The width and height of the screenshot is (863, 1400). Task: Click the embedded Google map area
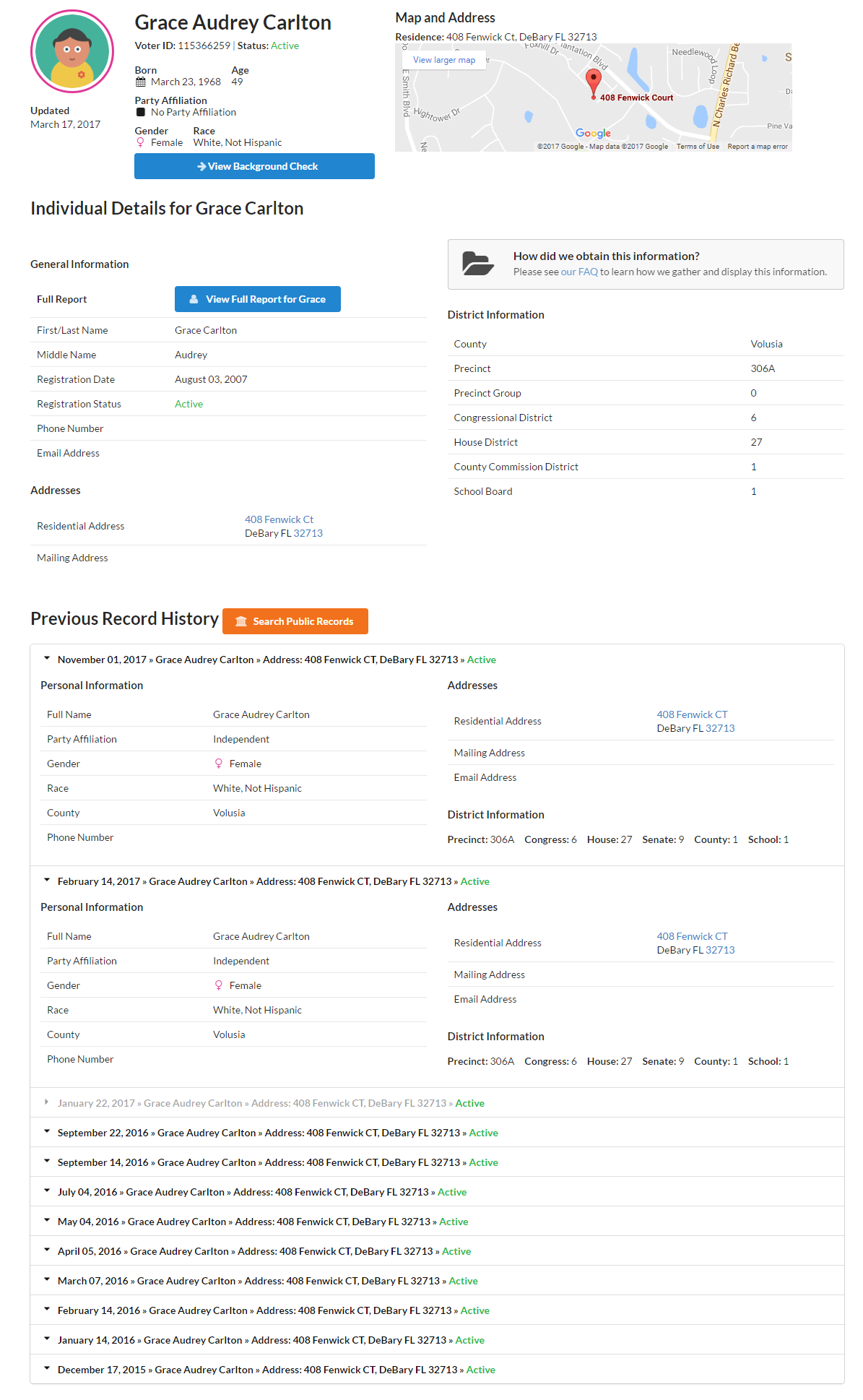coord(594,98)
